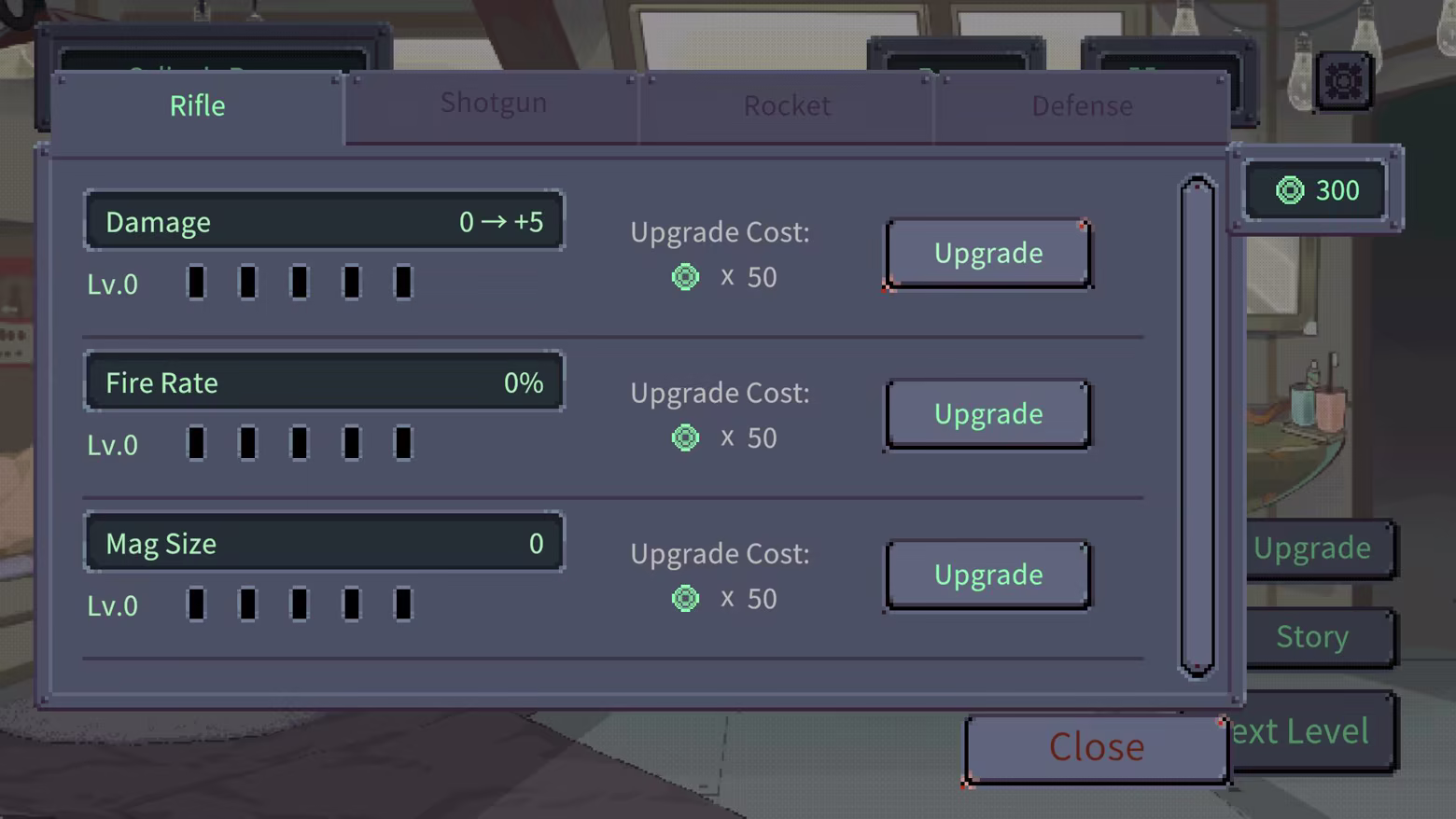
Task: Open settings via the gear icon
Action: click(x=1344, y=81)
